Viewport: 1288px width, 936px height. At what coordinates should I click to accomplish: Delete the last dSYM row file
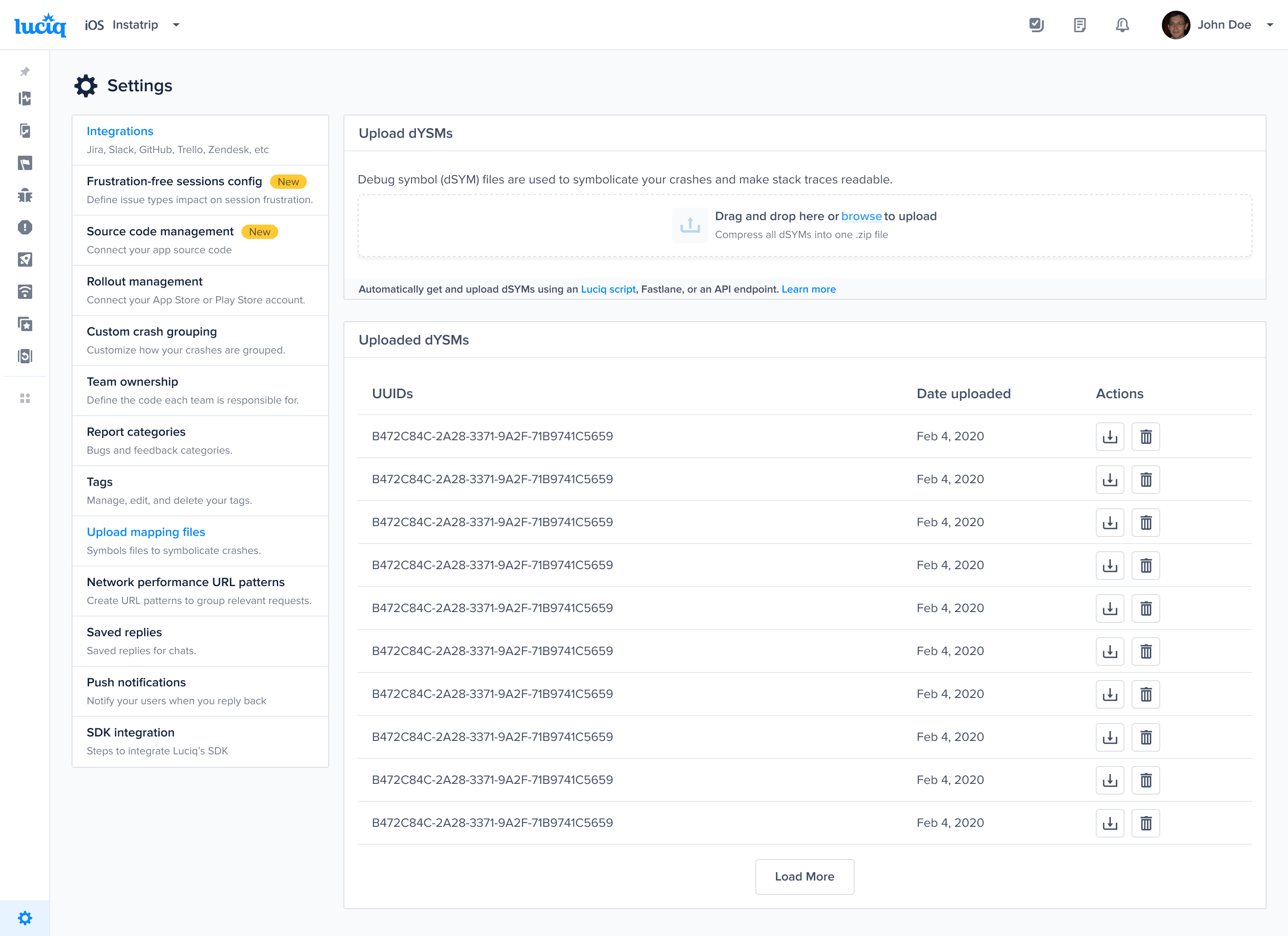coord(1145,823)
